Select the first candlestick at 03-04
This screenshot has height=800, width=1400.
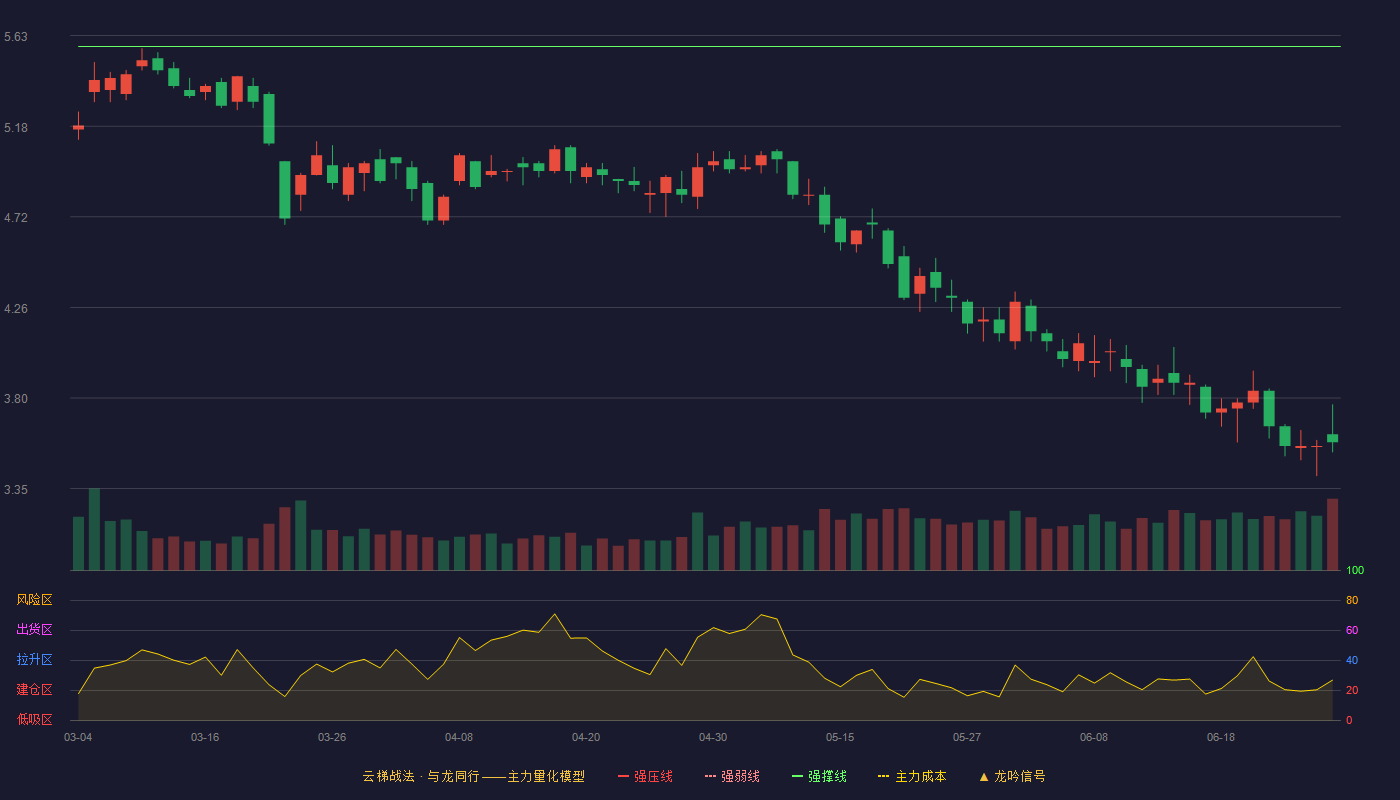78,127
